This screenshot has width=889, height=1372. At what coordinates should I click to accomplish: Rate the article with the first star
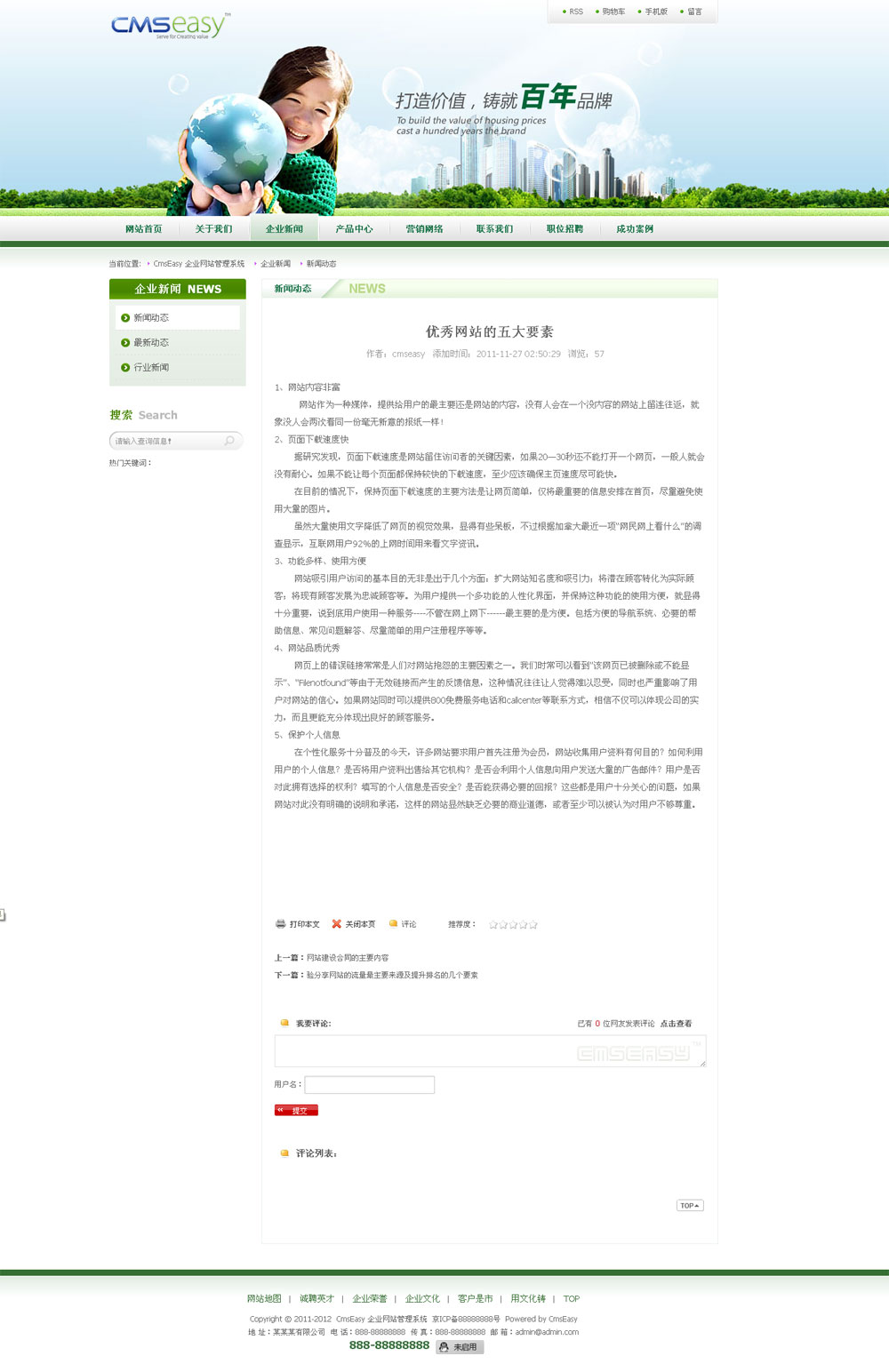tap(493, 925)
